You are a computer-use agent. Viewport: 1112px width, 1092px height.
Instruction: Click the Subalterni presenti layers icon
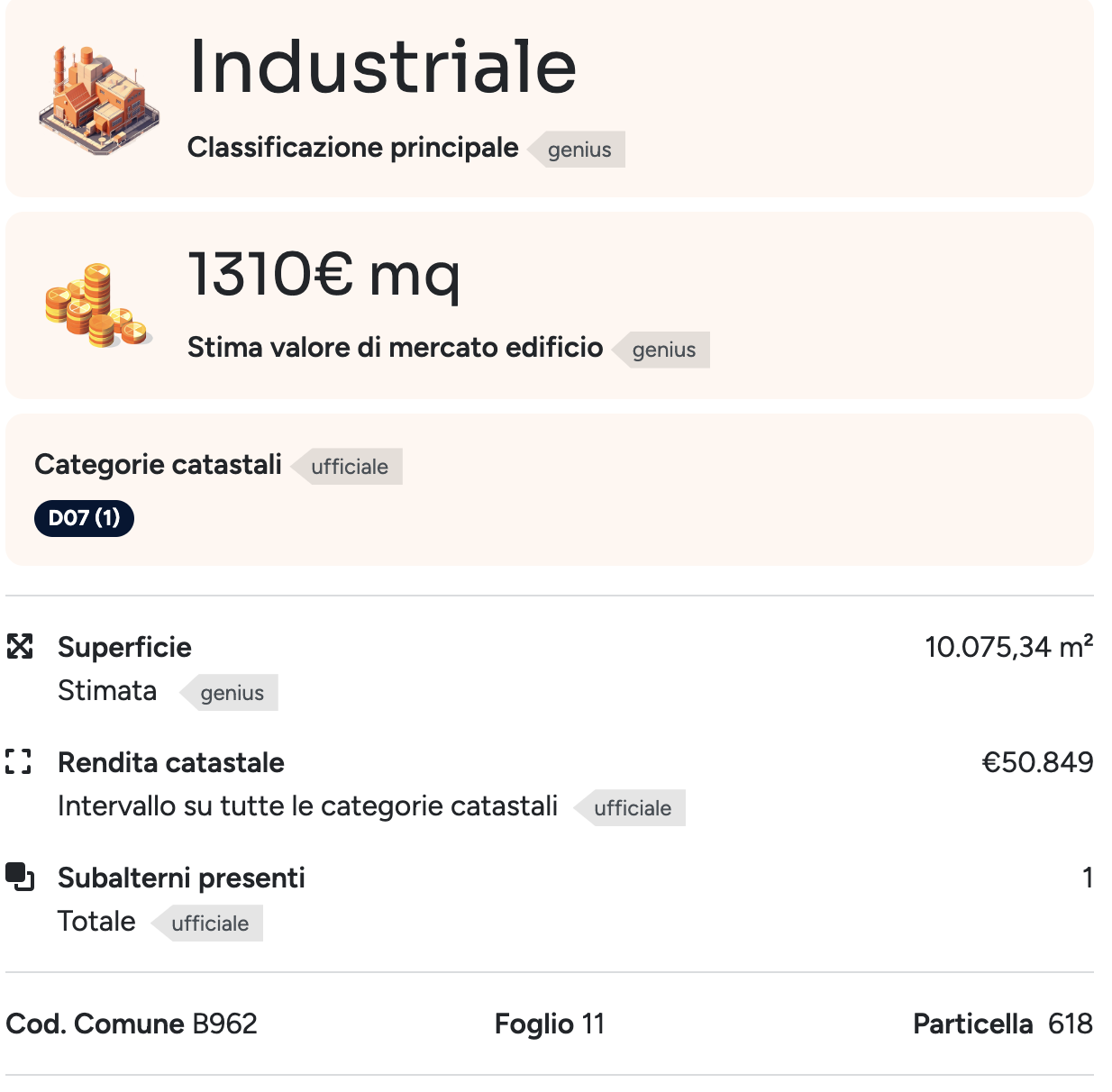point(20,876)
